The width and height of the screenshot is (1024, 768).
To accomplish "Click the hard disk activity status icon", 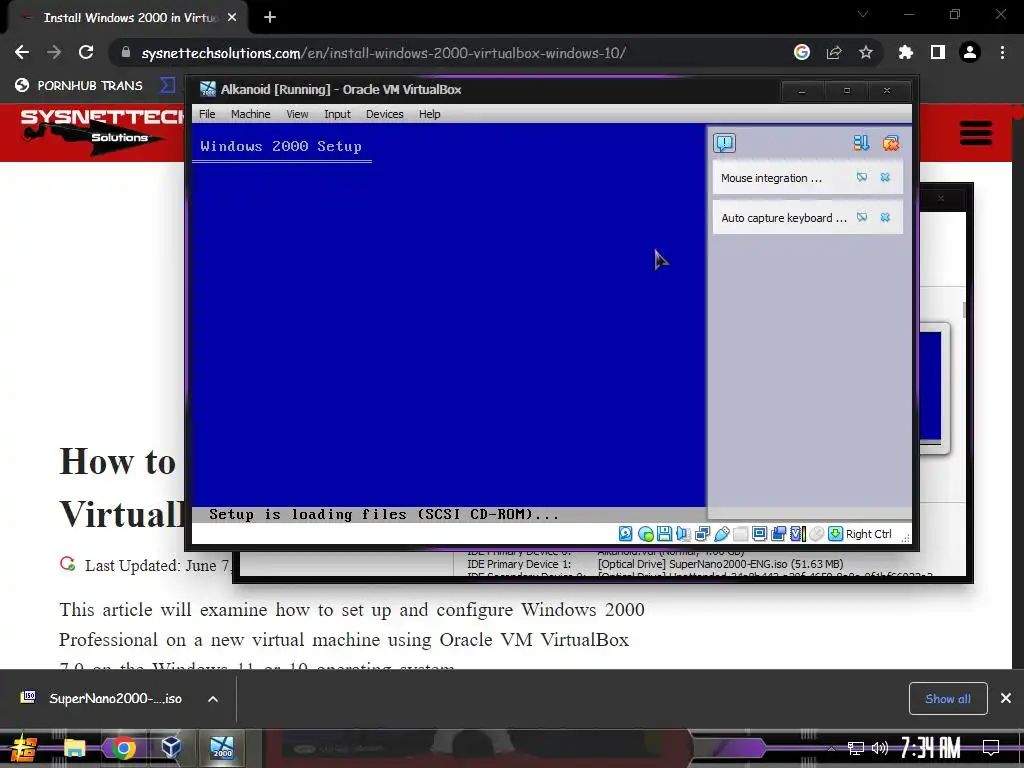I will coord(626,534).
